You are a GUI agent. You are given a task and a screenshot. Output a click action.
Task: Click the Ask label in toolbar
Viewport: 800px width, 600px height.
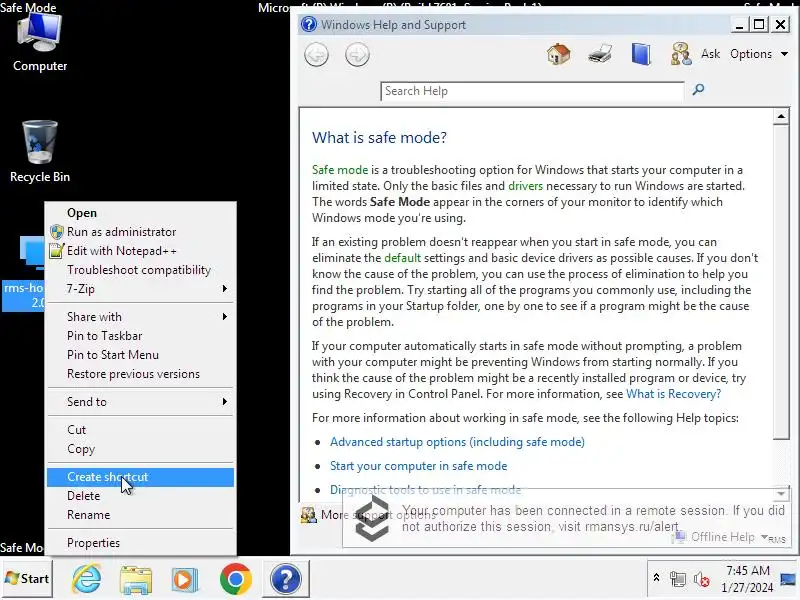(x=710, y=54)
